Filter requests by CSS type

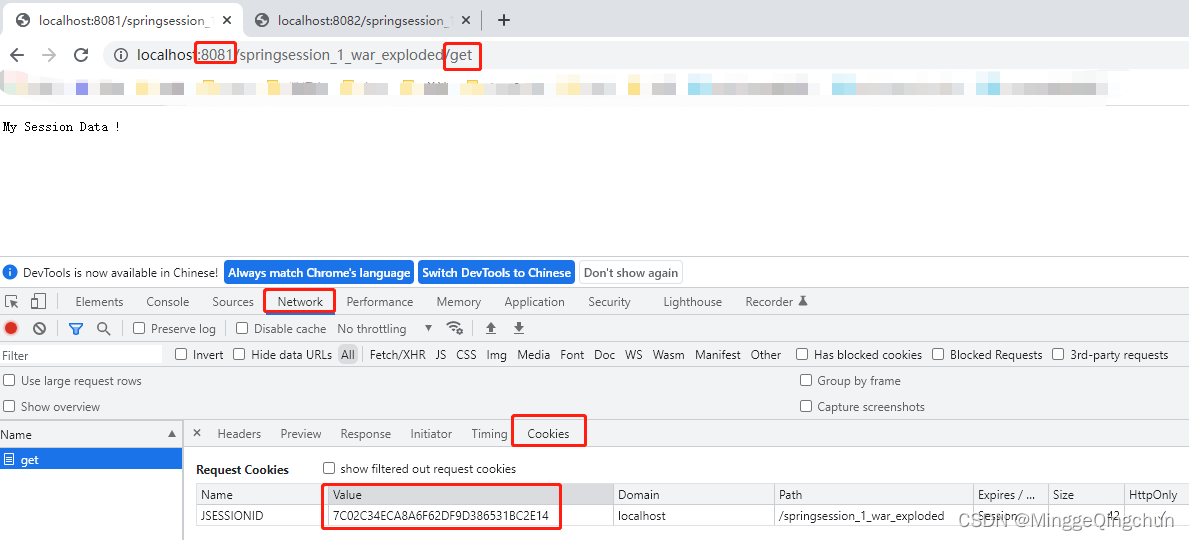click(466, 354)
